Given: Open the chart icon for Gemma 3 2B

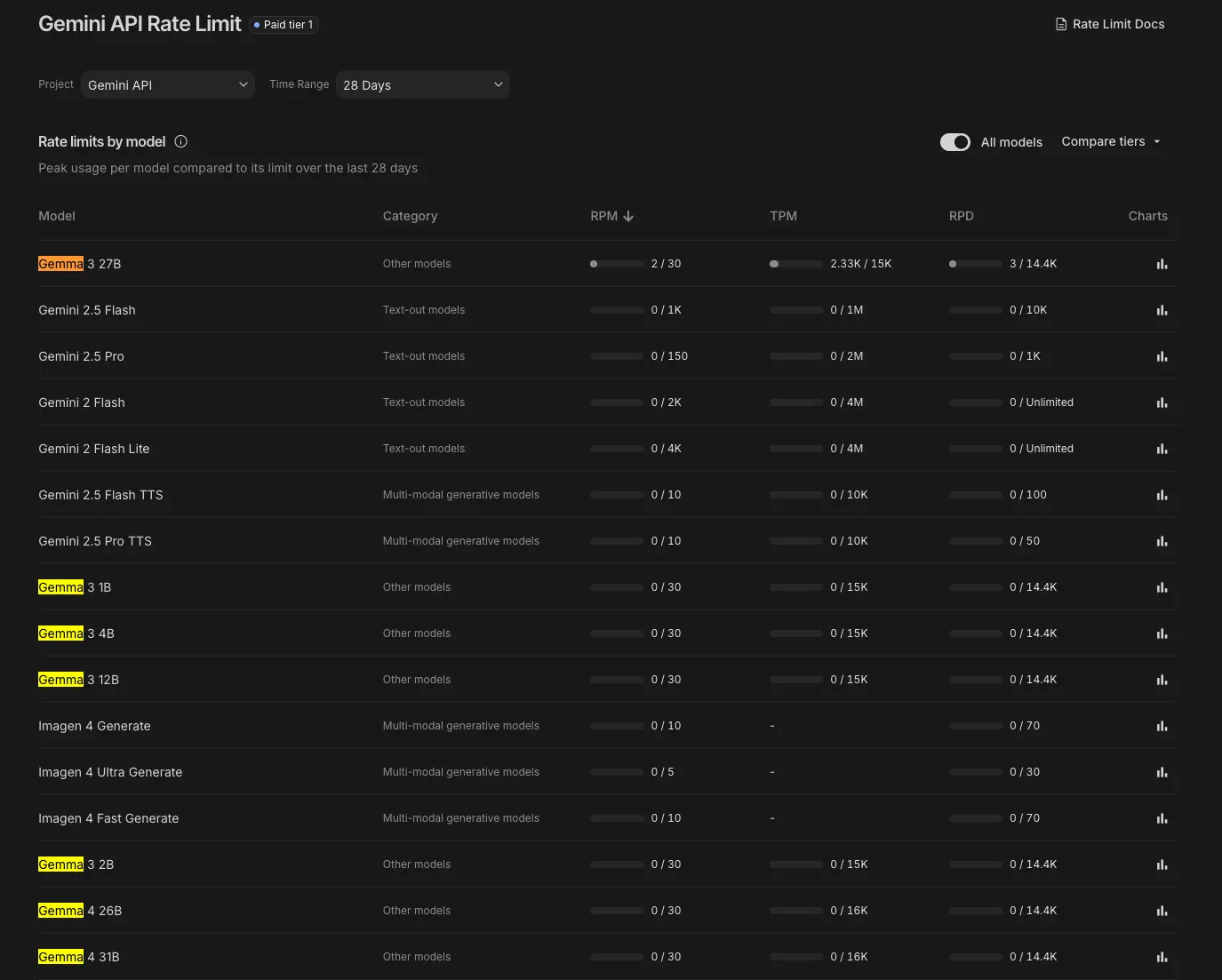Looking at the screenshot, I should (x=1162, y=864).
